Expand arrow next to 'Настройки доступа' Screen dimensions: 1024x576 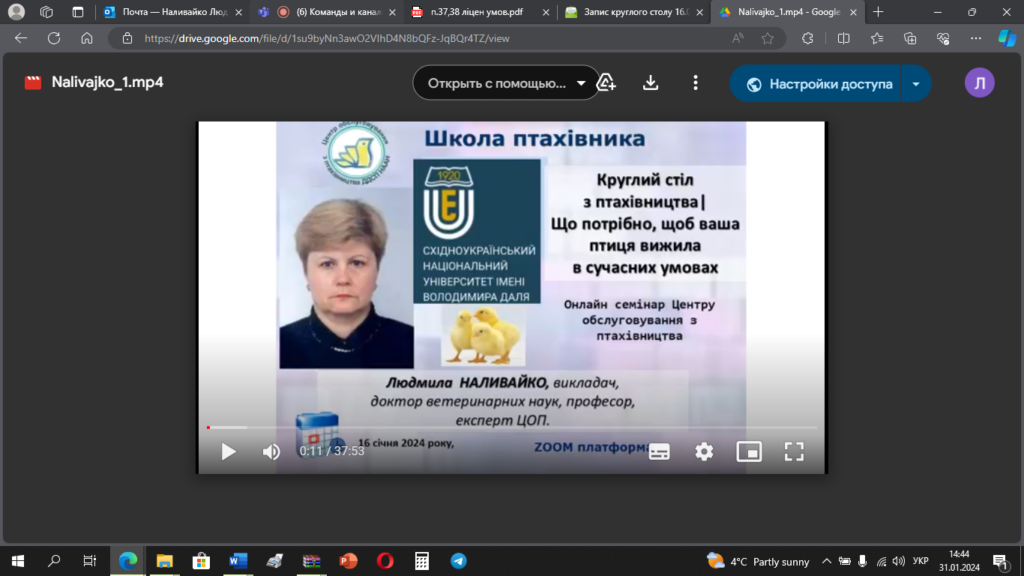tap(916, 84)
